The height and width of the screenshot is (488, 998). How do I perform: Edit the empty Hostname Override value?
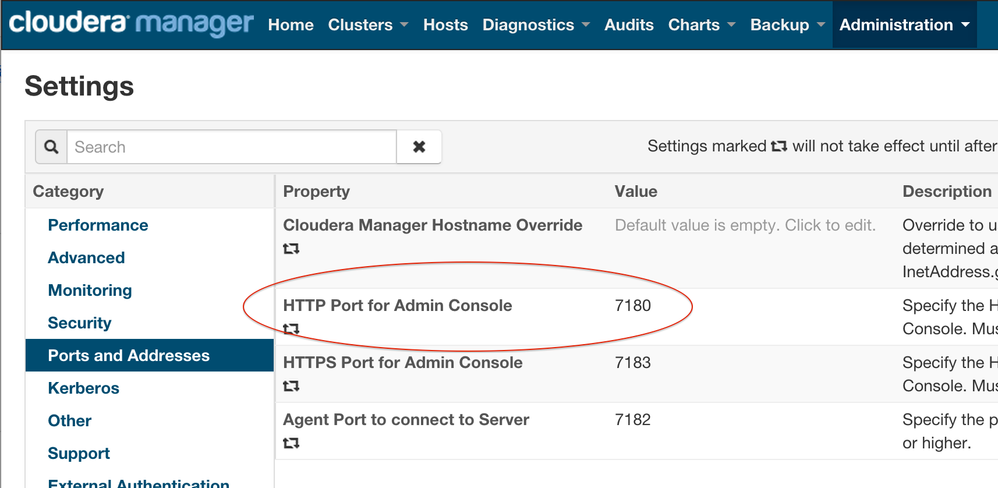(745, 225)
